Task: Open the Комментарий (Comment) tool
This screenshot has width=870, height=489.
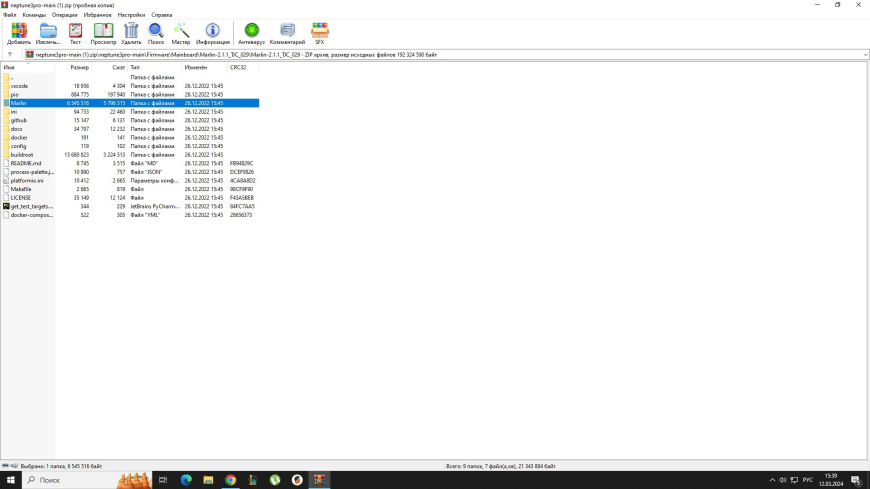Action: click(287, 34)
